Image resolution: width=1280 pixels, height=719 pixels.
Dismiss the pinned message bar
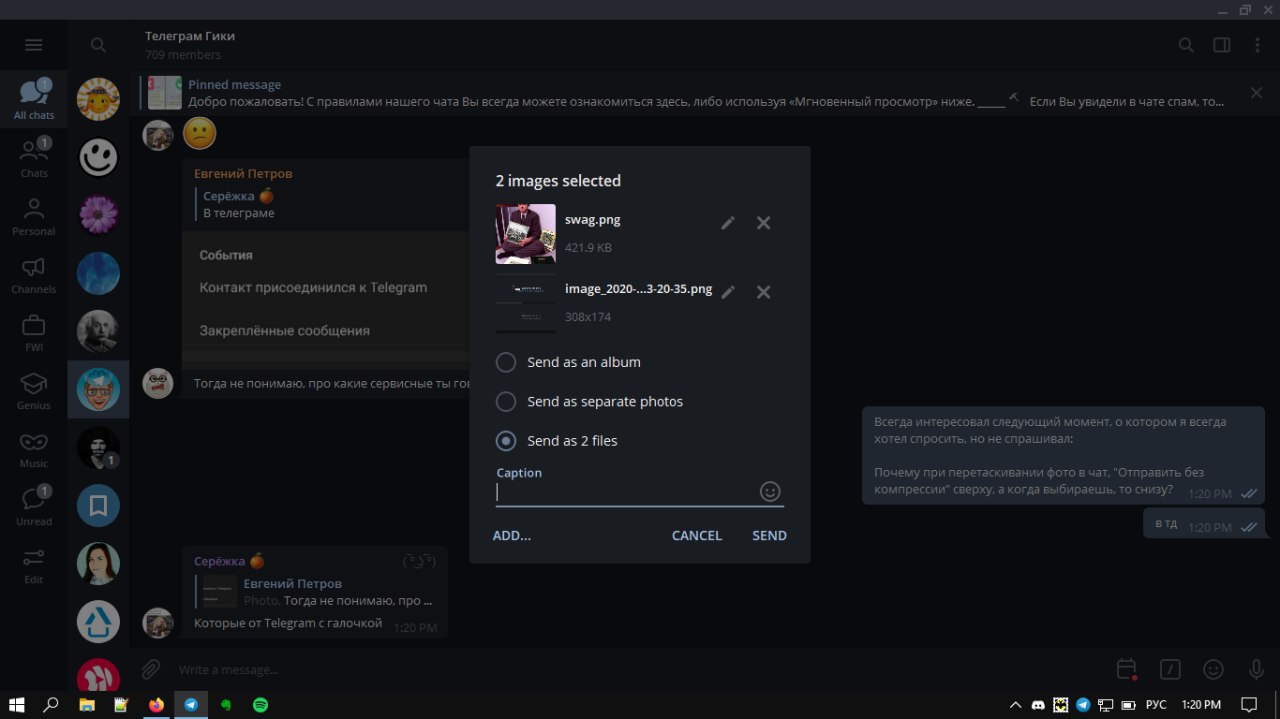[1257, 93]
